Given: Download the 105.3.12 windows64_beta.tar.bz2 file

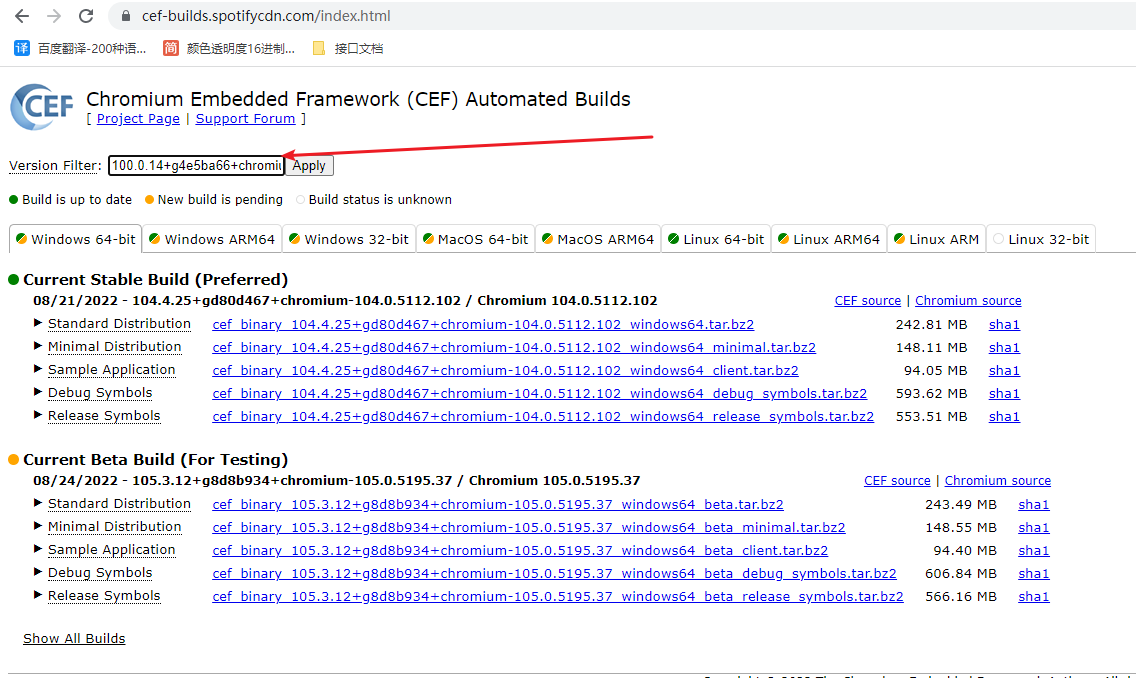Looking at the screenshot, I should pyautogui.click(x=498, y=505).
